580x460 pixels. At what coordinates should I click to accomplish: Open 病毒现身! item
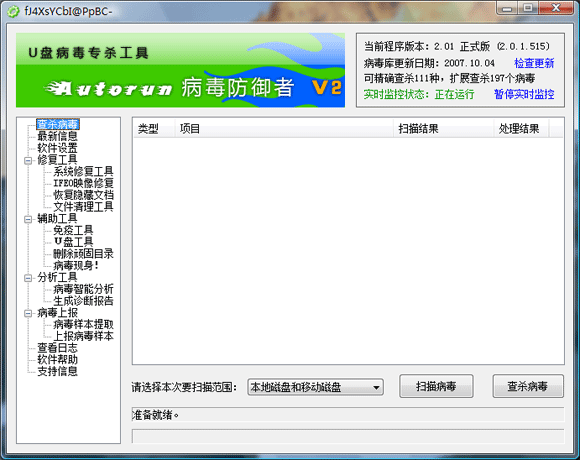click(76, 265)
